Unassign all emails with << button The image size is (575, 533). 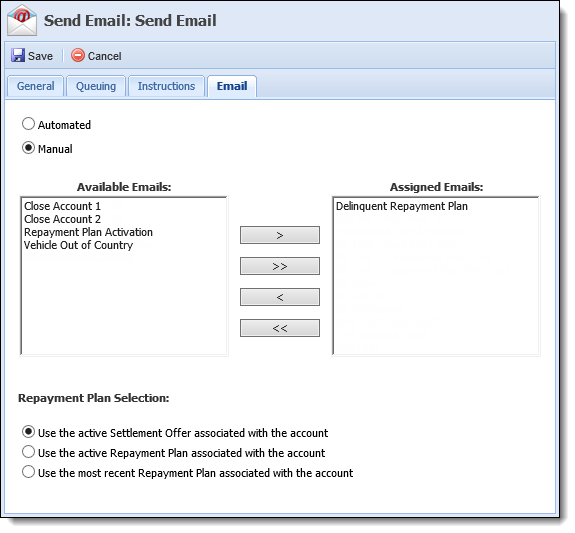[x=279, y=328]
